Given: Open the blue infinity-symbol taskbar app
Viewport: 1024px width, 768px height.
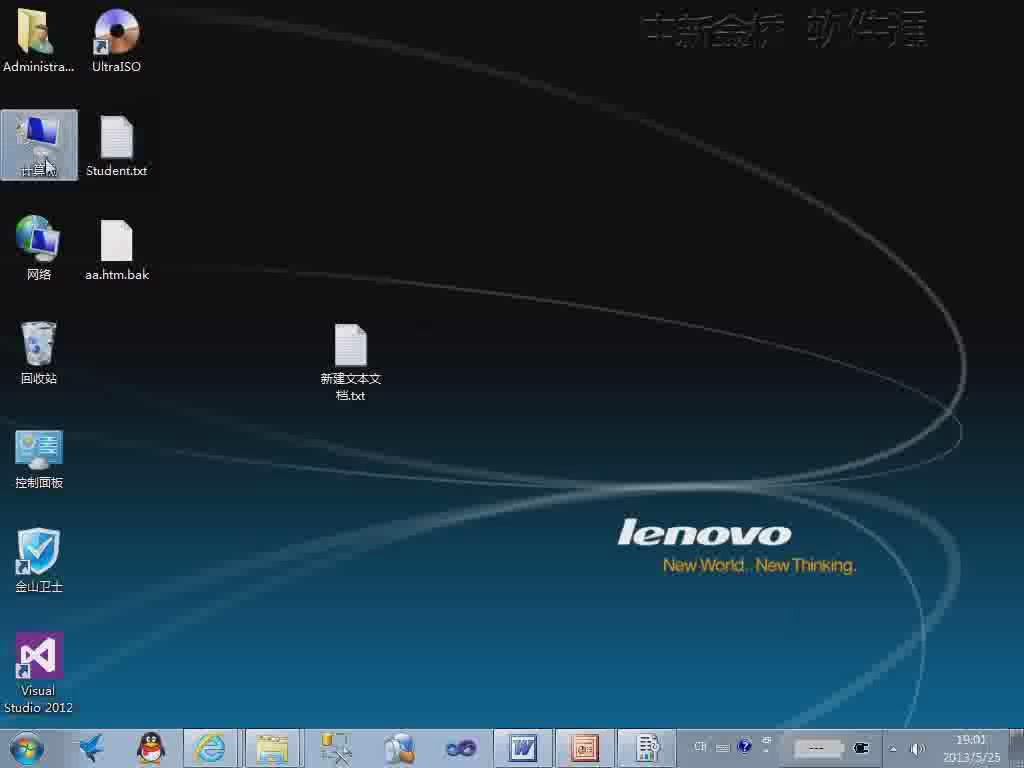Looking at the screenshot, I should [x=460, y=748].
